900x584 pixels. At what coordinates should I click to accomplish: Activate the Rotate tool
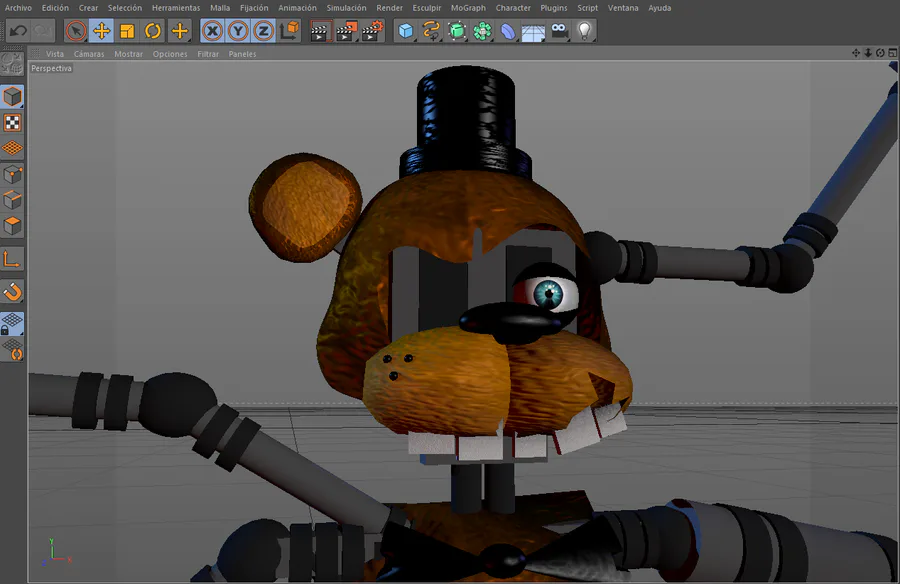click(153, 31)
